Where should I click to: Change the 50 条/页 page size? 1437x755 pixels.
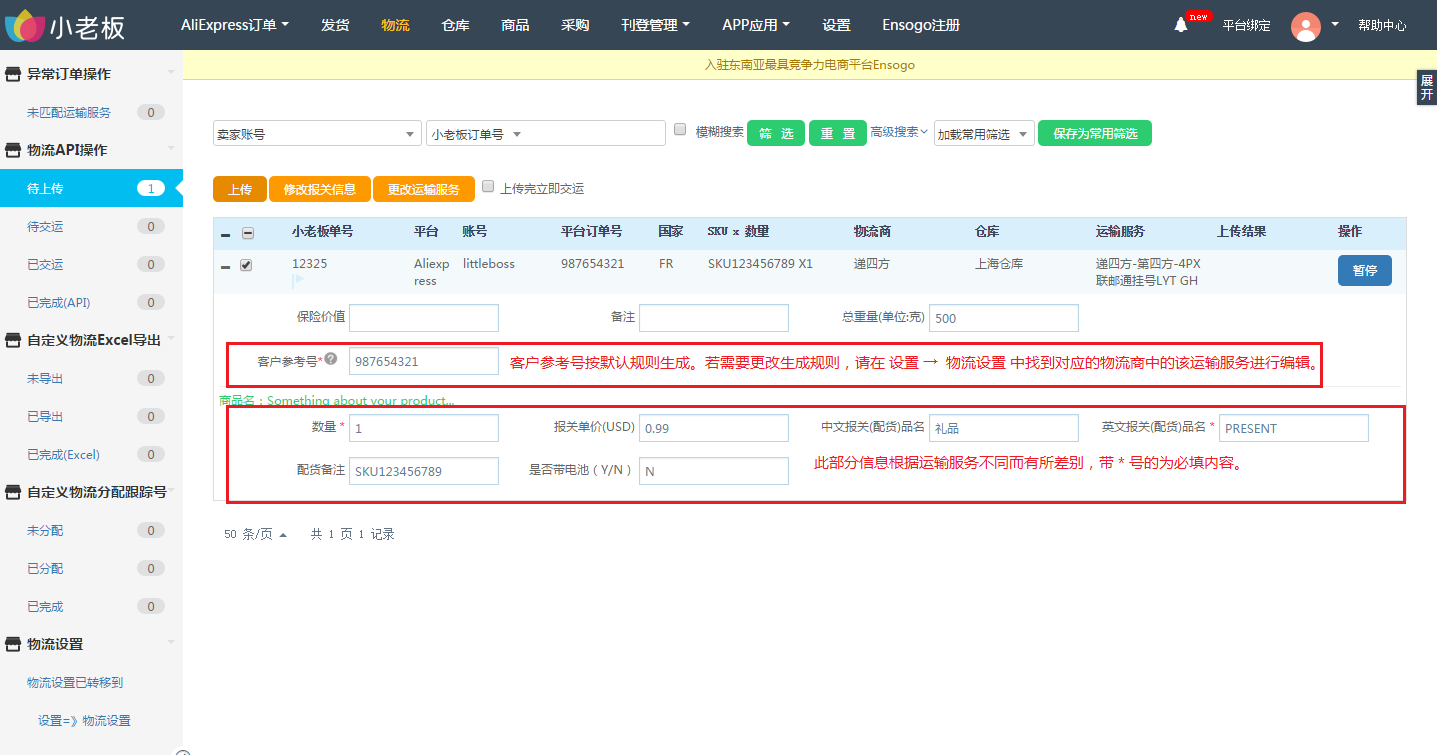coord(256,534)
